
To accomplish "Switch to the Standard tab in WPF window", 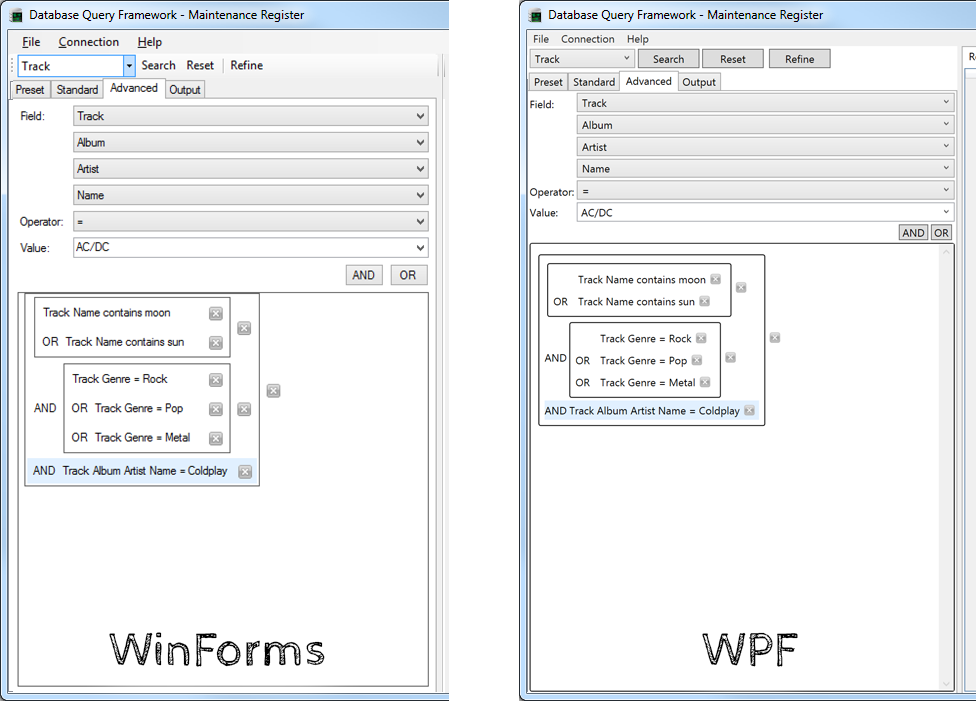I will tap(594, 82).
